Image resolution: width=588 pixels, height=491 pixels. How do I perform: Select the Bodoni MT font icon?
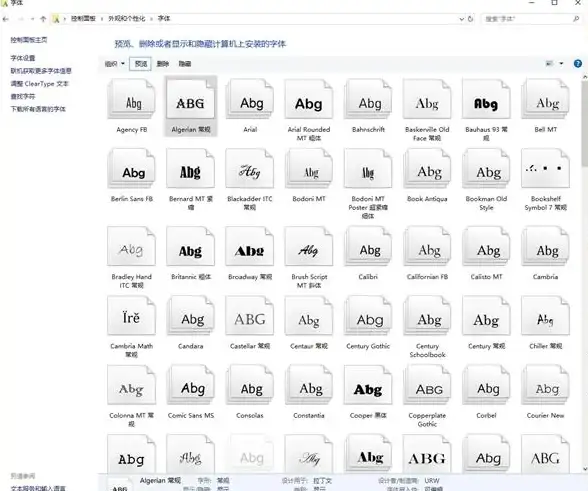[x=309, y=168]
